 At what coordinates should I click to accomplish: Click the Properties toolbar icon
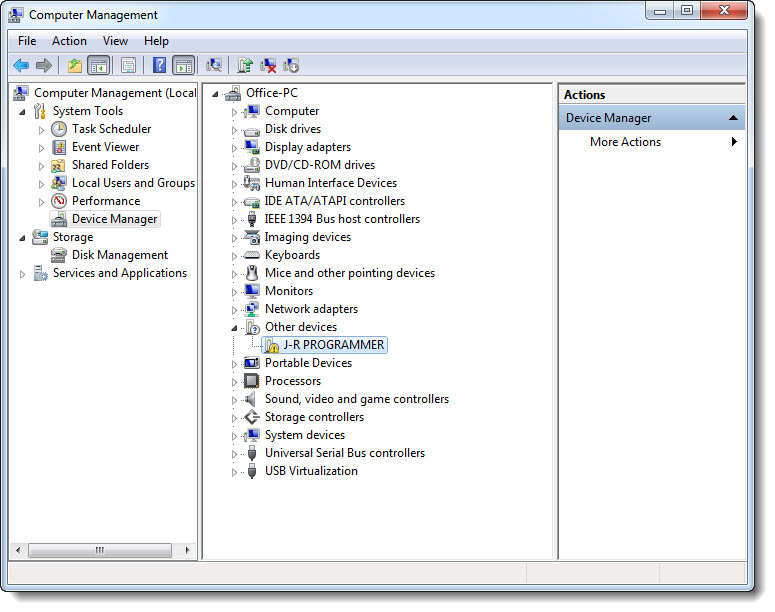[x=128, y=66]
